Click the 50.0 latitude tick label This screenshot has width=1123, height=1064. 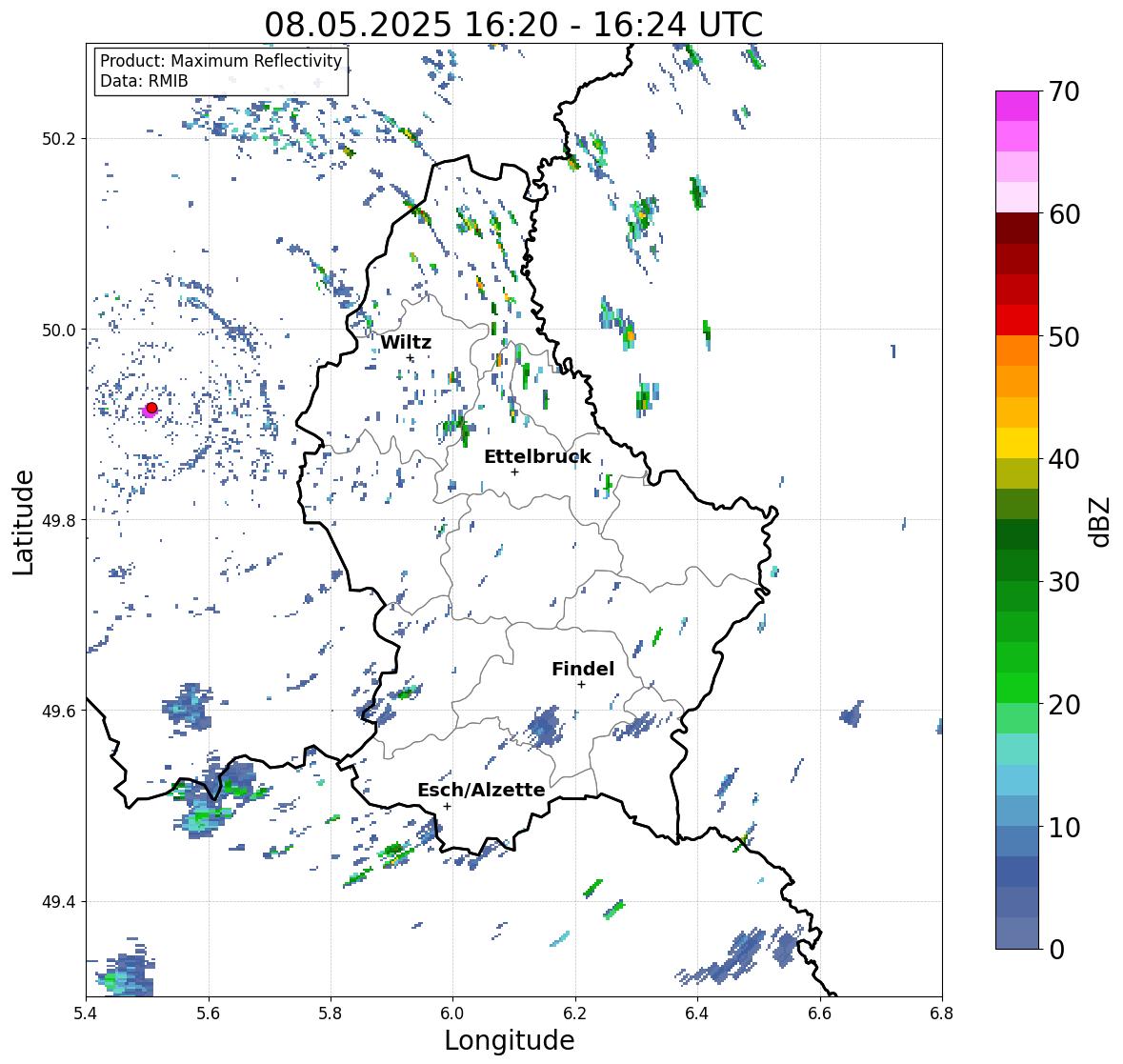[x=59, y=331]
